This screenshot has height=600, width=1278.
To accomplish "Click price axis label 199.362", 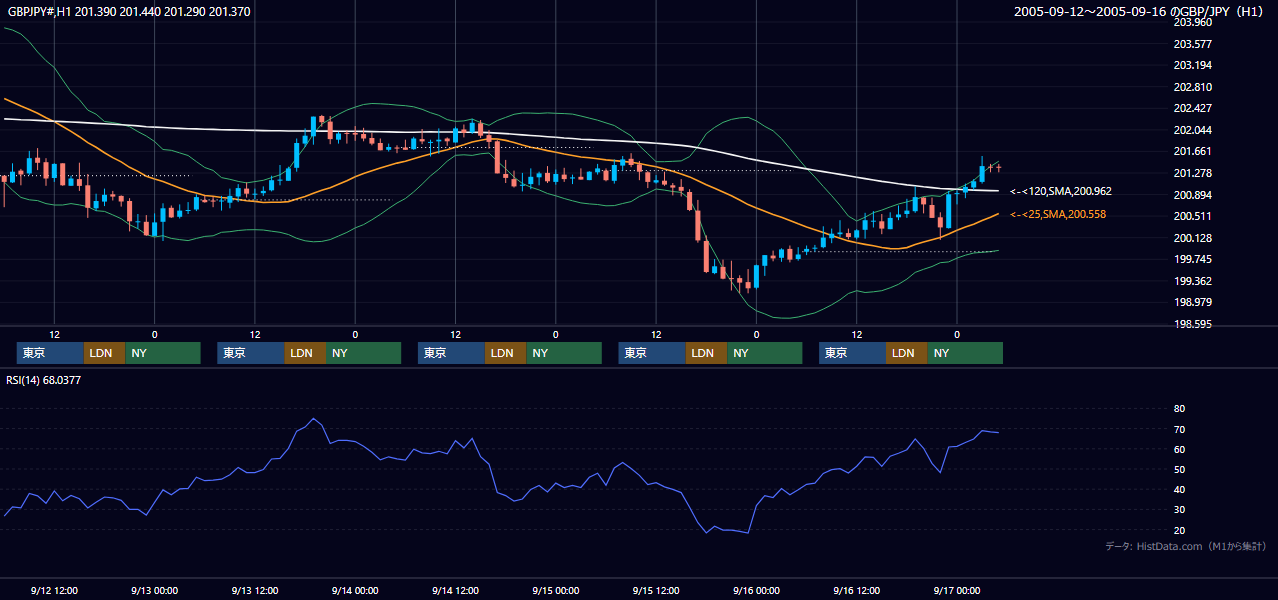I will 1192,281.
